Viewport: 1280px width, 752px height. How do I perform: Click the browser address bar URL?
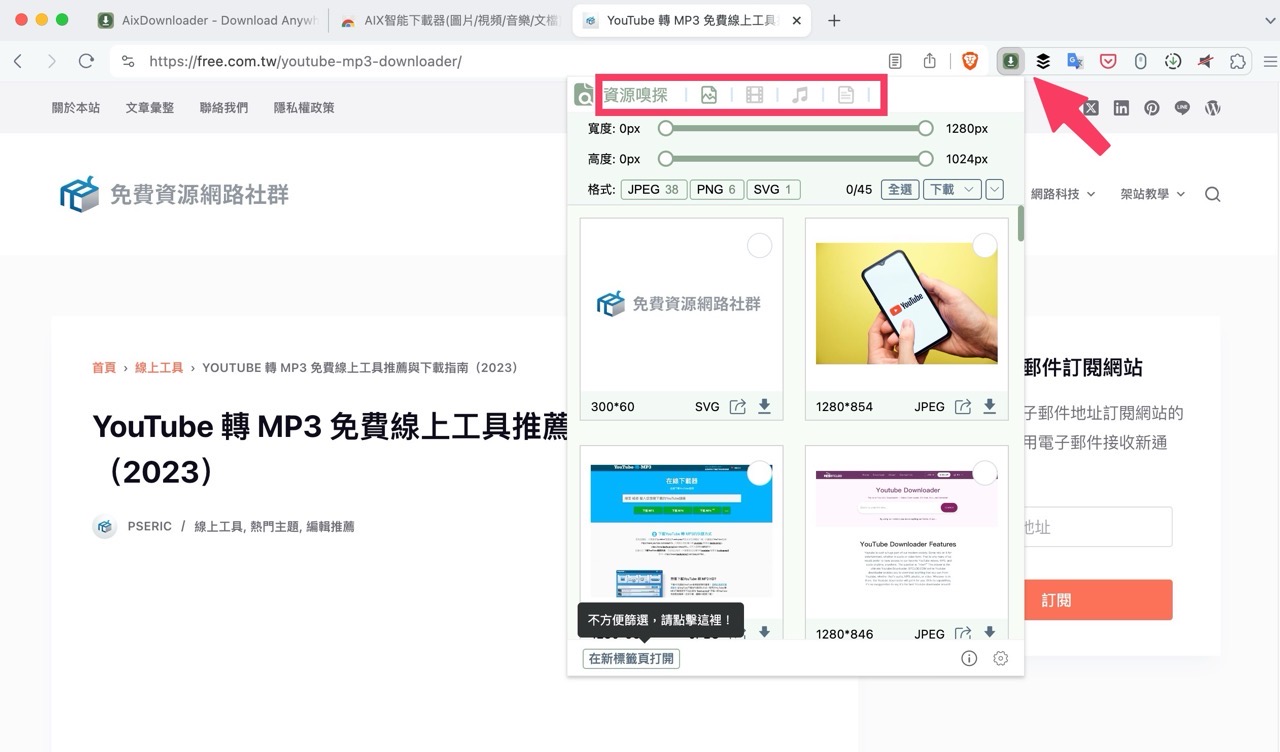(x=305, y=61)
